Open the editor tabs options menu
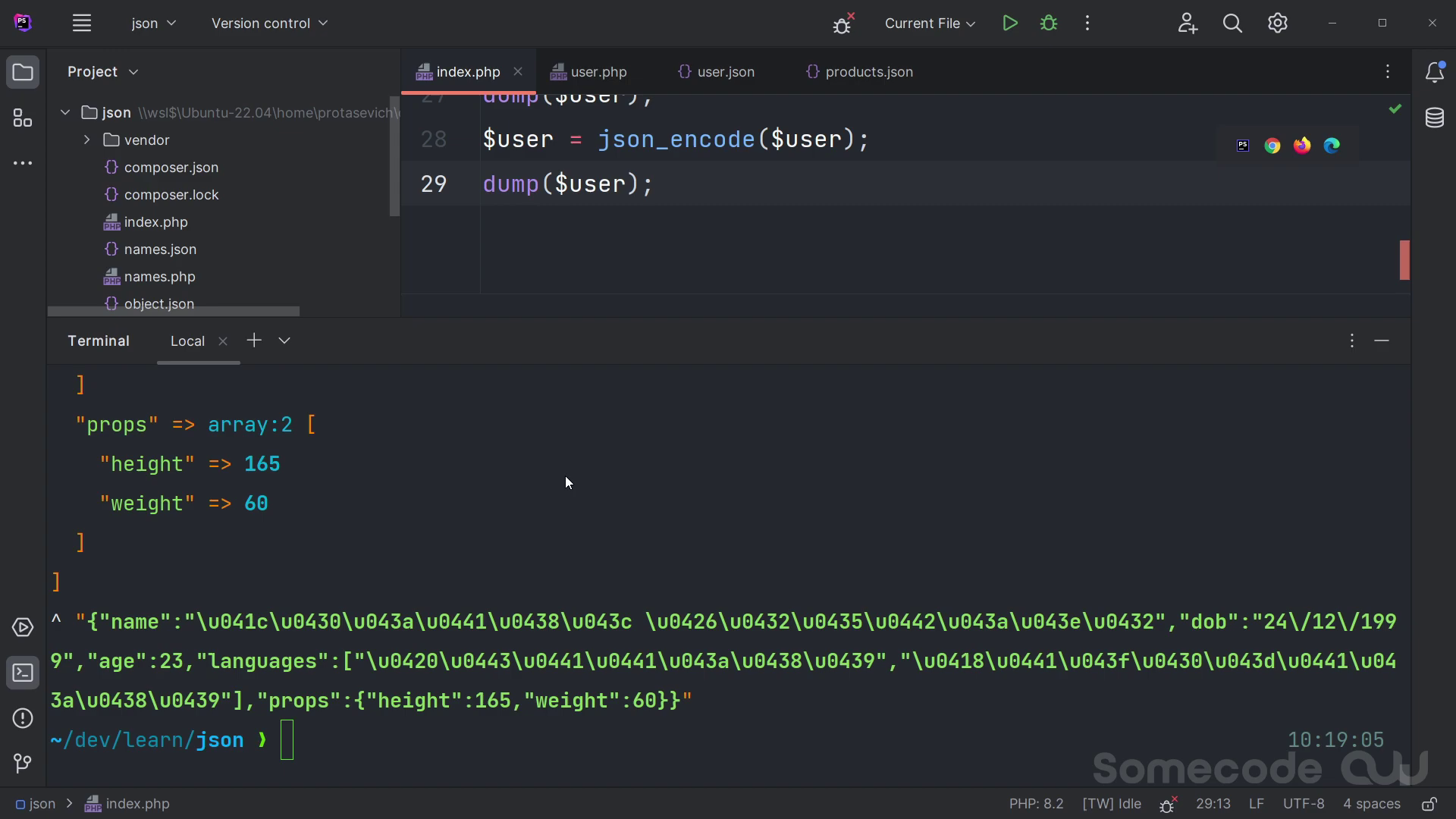The image size is (1456, 819). [1388, 72]
